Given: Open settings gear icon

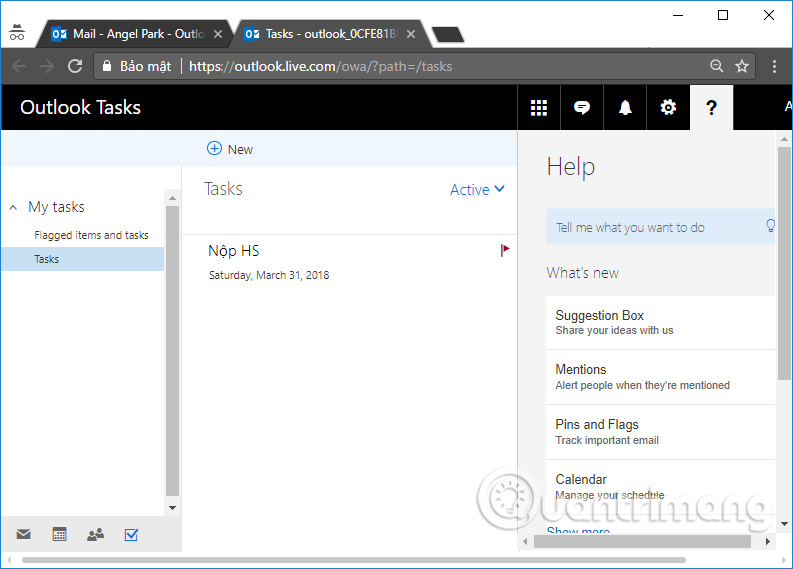Looking at the screenshot, I should pos(668,107).
